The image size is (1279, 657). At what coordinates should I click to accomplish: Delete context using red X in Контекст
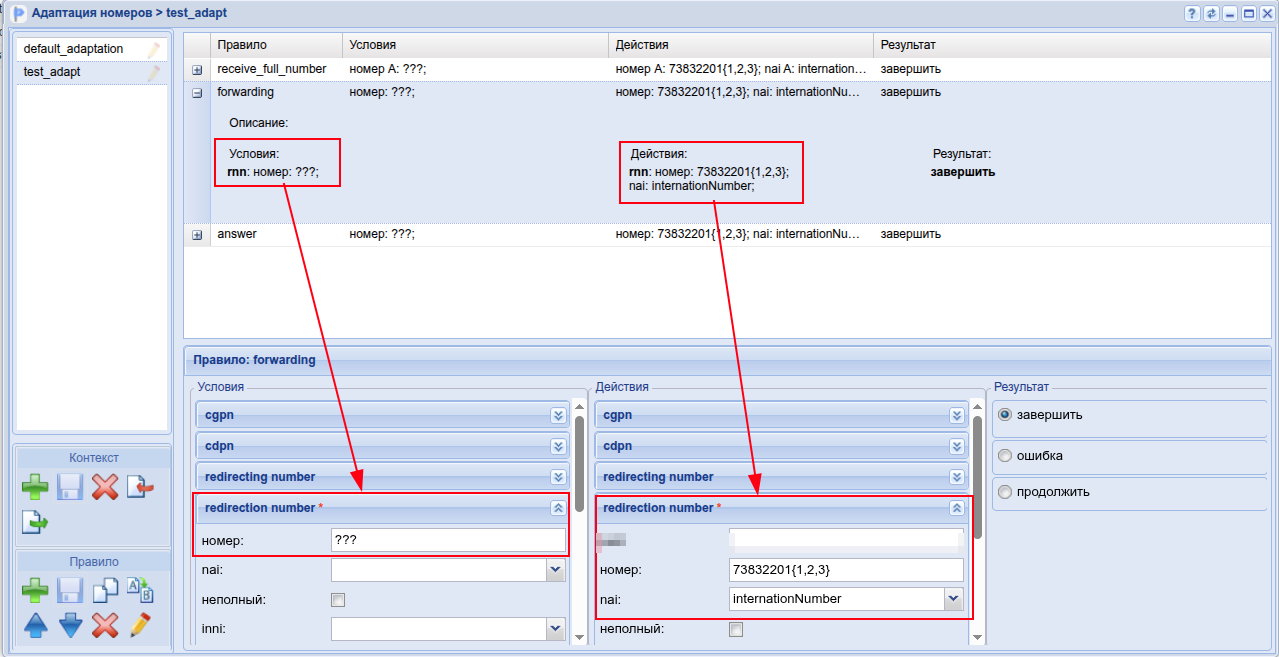coord(105,488)
